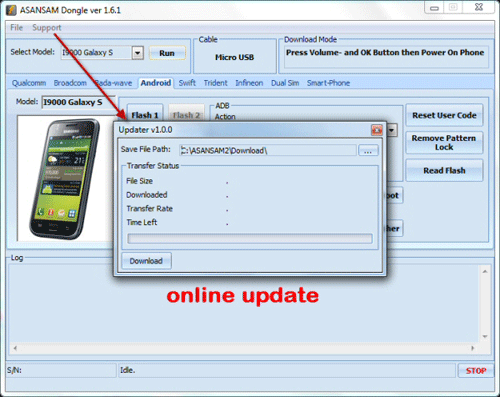Click the Save File Path field
Screen dimensions: 500x397
point(268,150)
